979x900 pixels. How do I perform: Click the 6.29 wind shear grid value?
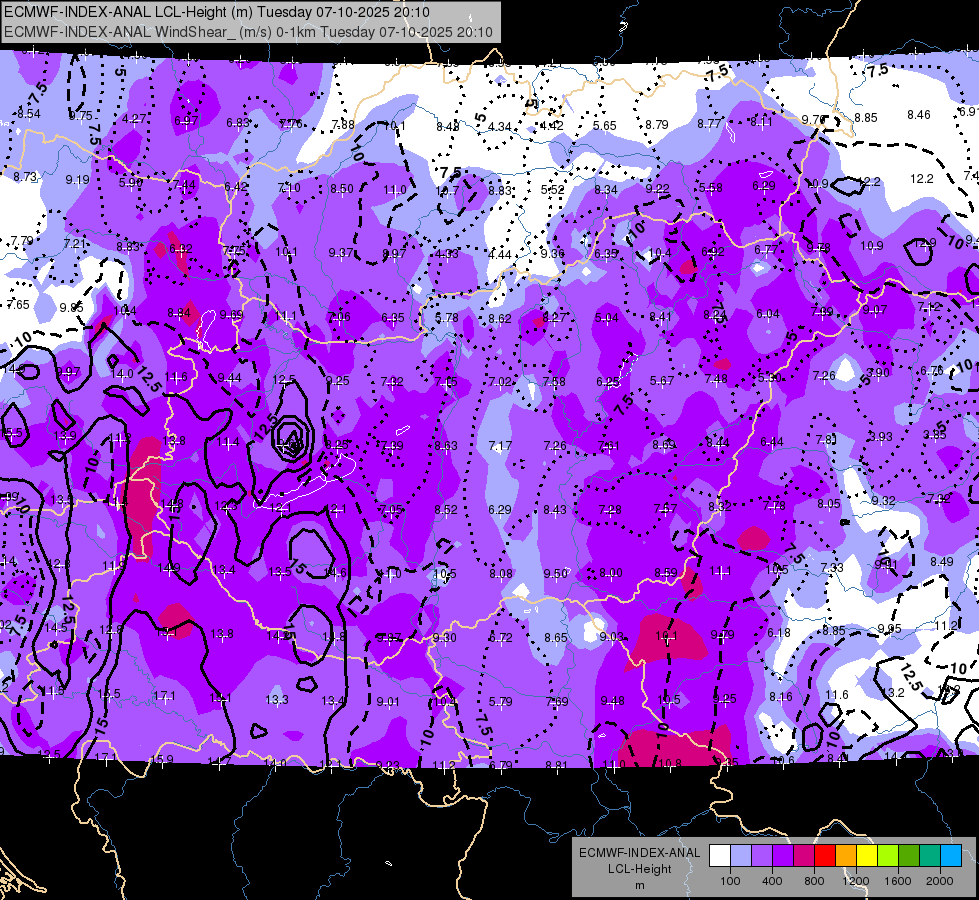pos(499,510)
